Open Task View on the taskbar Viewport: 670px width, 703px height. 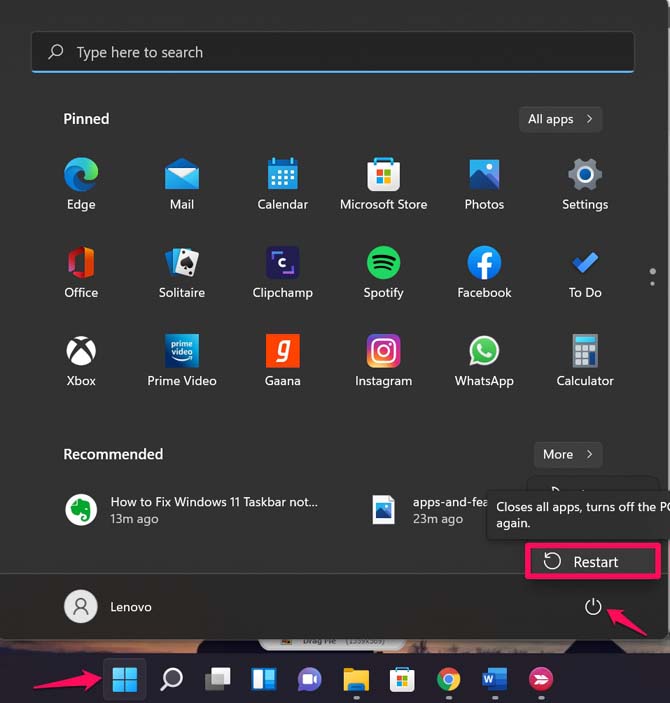click(218, 679)
